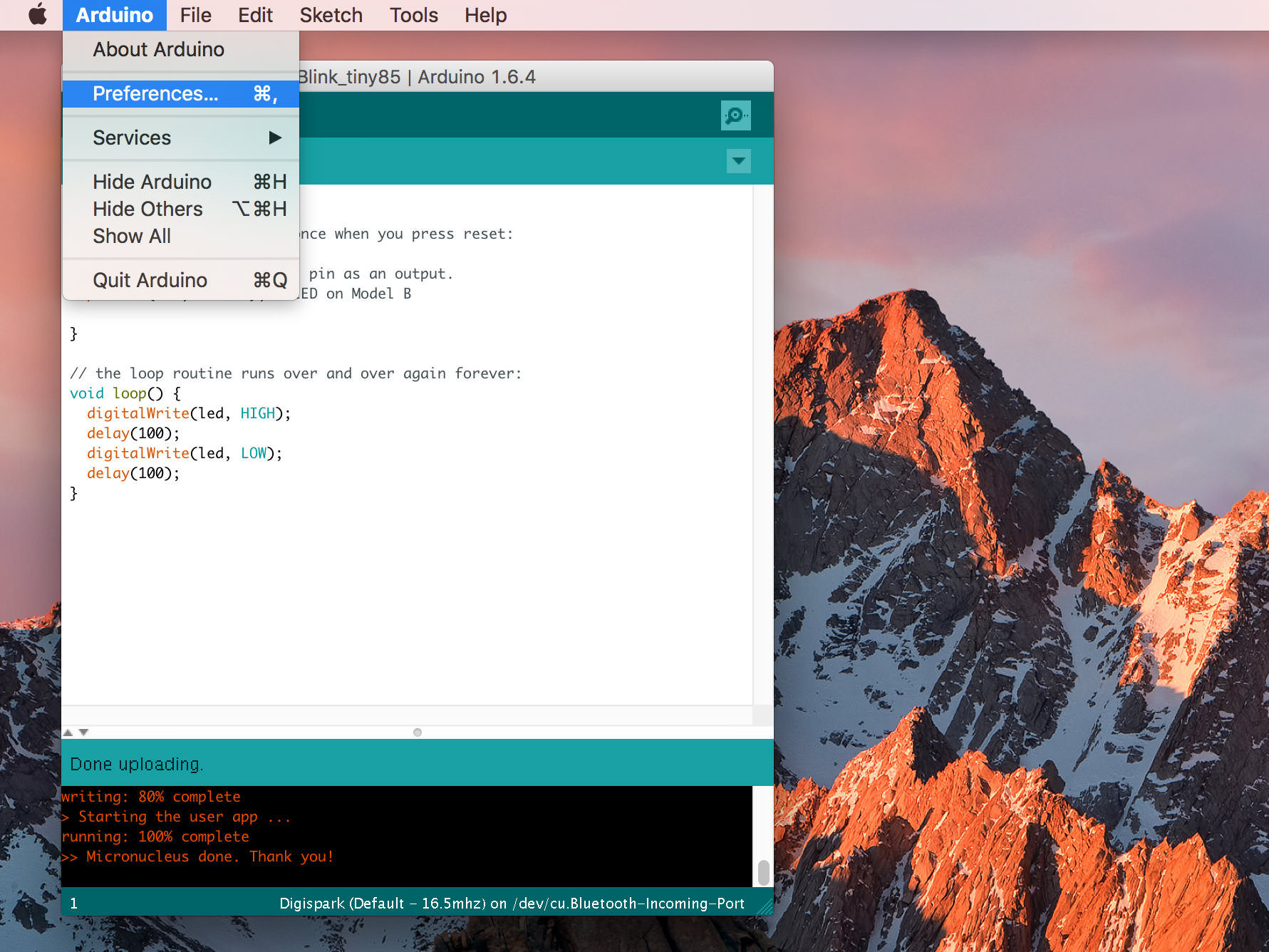The width and height of the screenshot is (1269, 952).
Task: Open the Serial Monitor
Action: tap(735, 115)
